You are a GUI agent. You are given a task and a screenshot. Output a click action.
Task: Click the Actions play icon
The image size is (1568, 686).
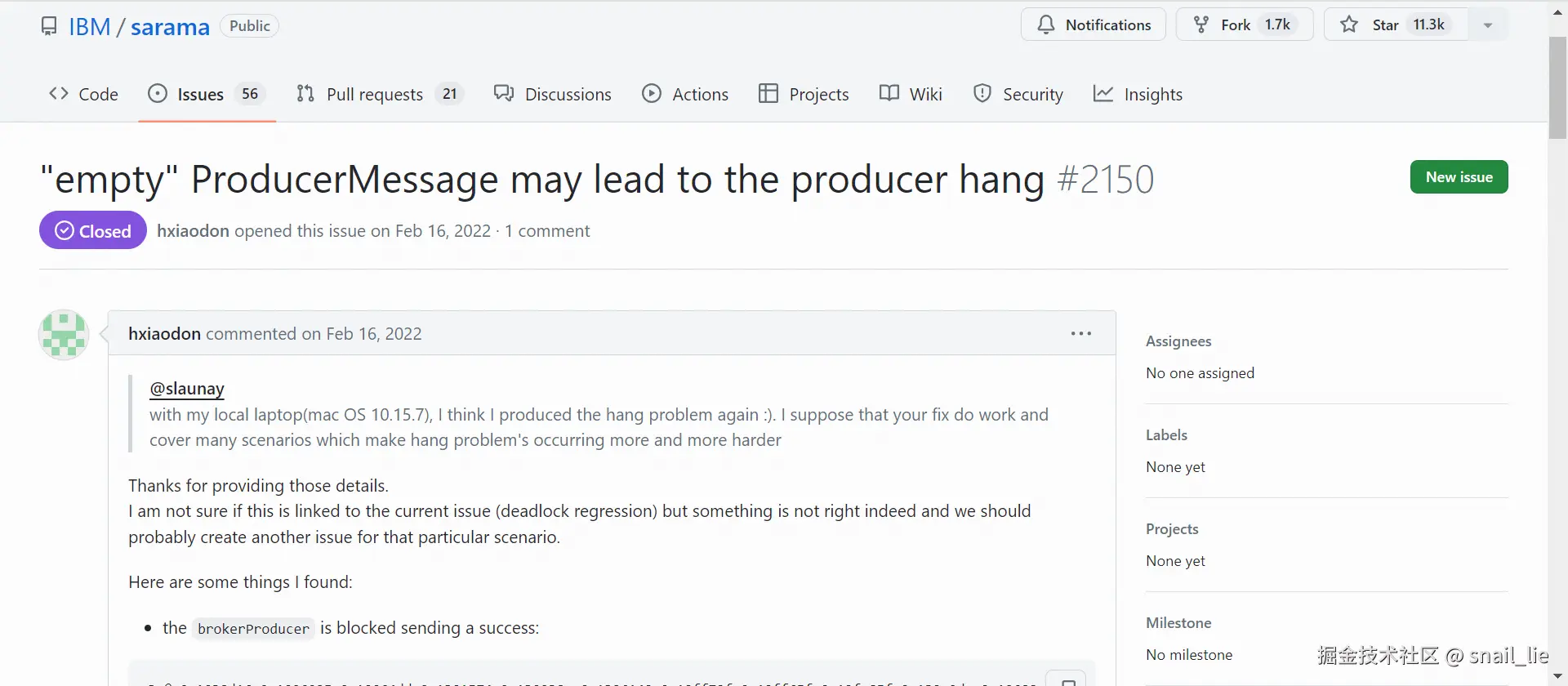point(652,93)
